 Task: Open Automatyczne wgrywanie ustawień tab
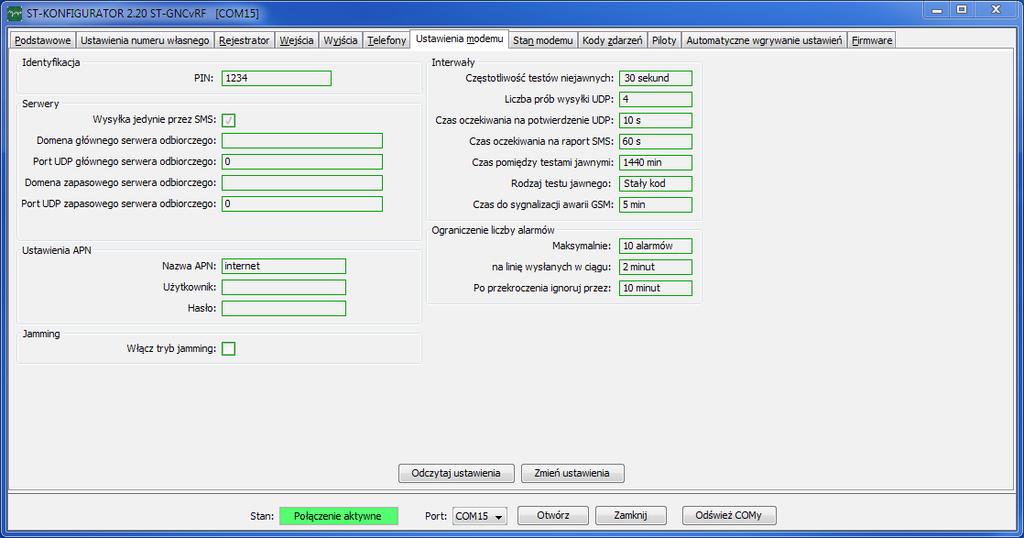(764, 40)
